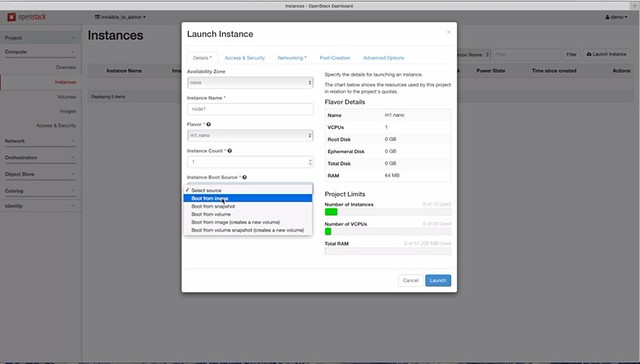Click the Number of Instances progress bar
640x364 pixels.
pos(388,212)
